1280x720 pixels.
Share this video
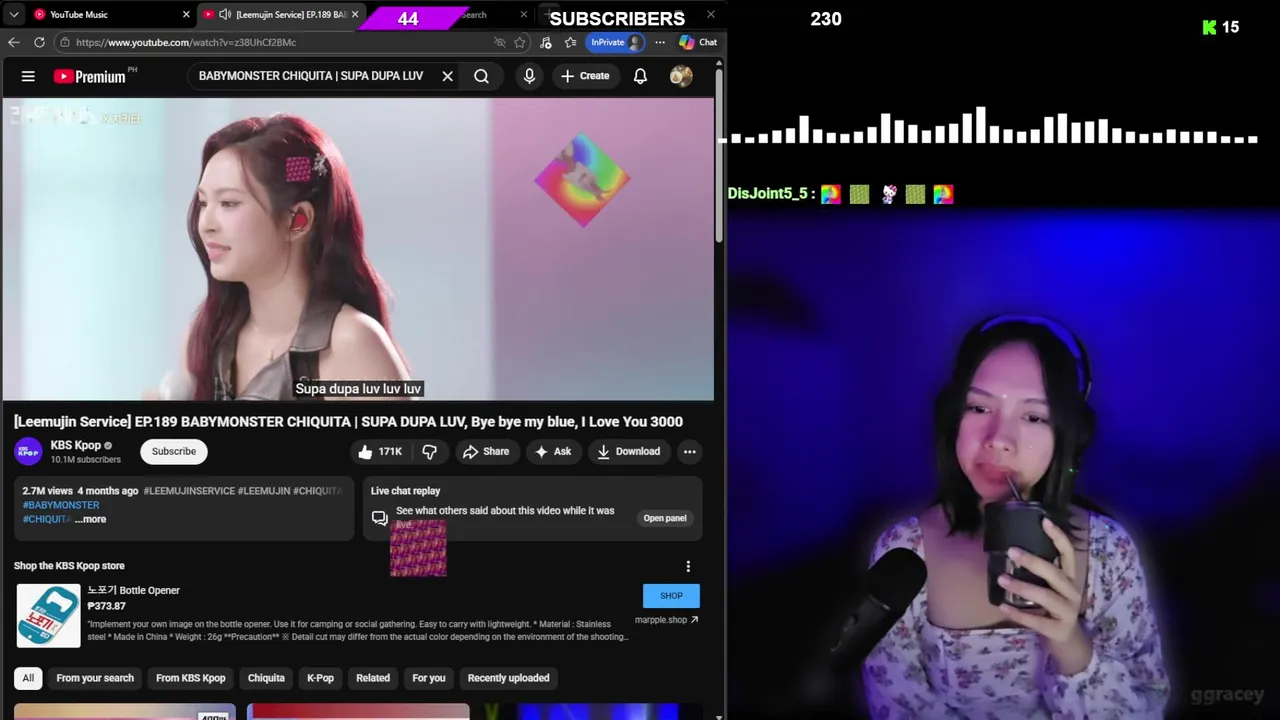pos(486,451)
